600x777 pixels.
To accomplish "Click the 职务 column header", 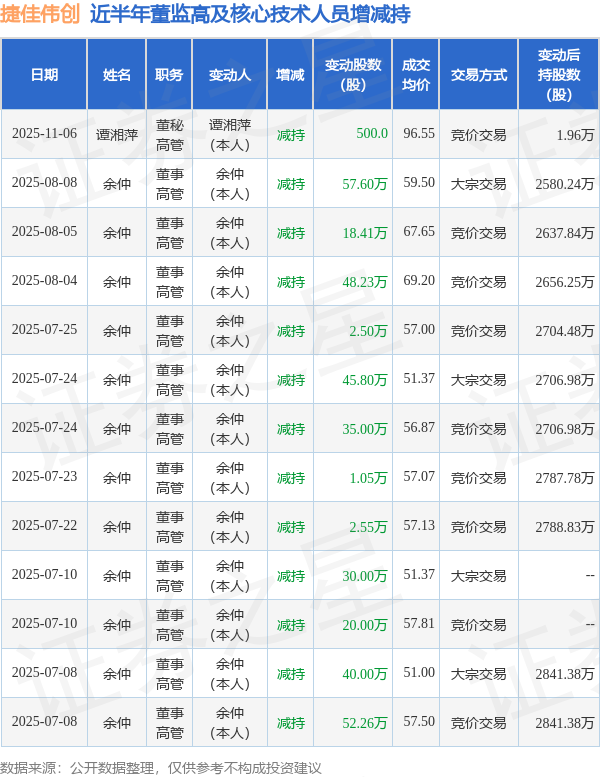I will pyautogui.click(x=169, y=75).
